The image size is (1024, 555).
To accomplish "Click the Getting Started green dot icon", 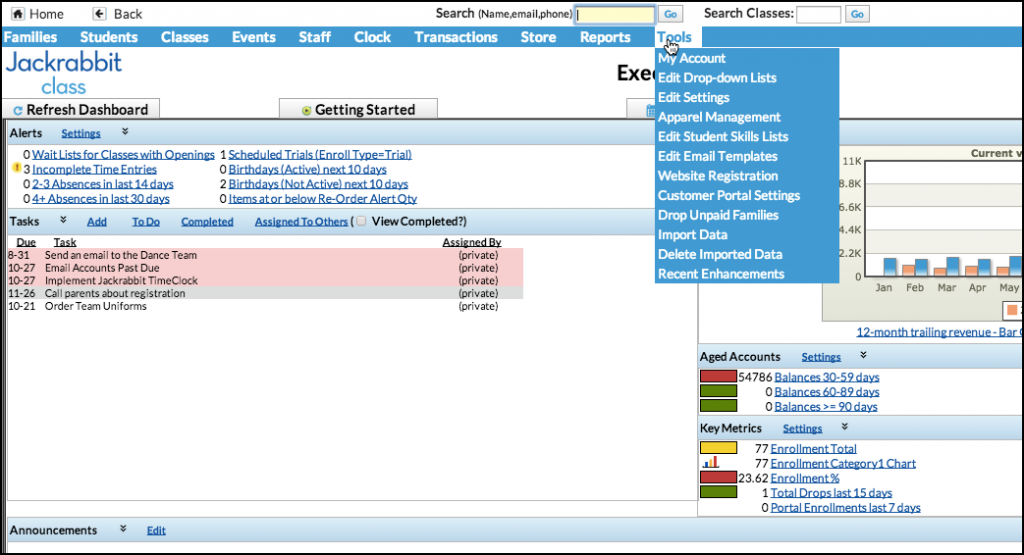I will (306, 110).
